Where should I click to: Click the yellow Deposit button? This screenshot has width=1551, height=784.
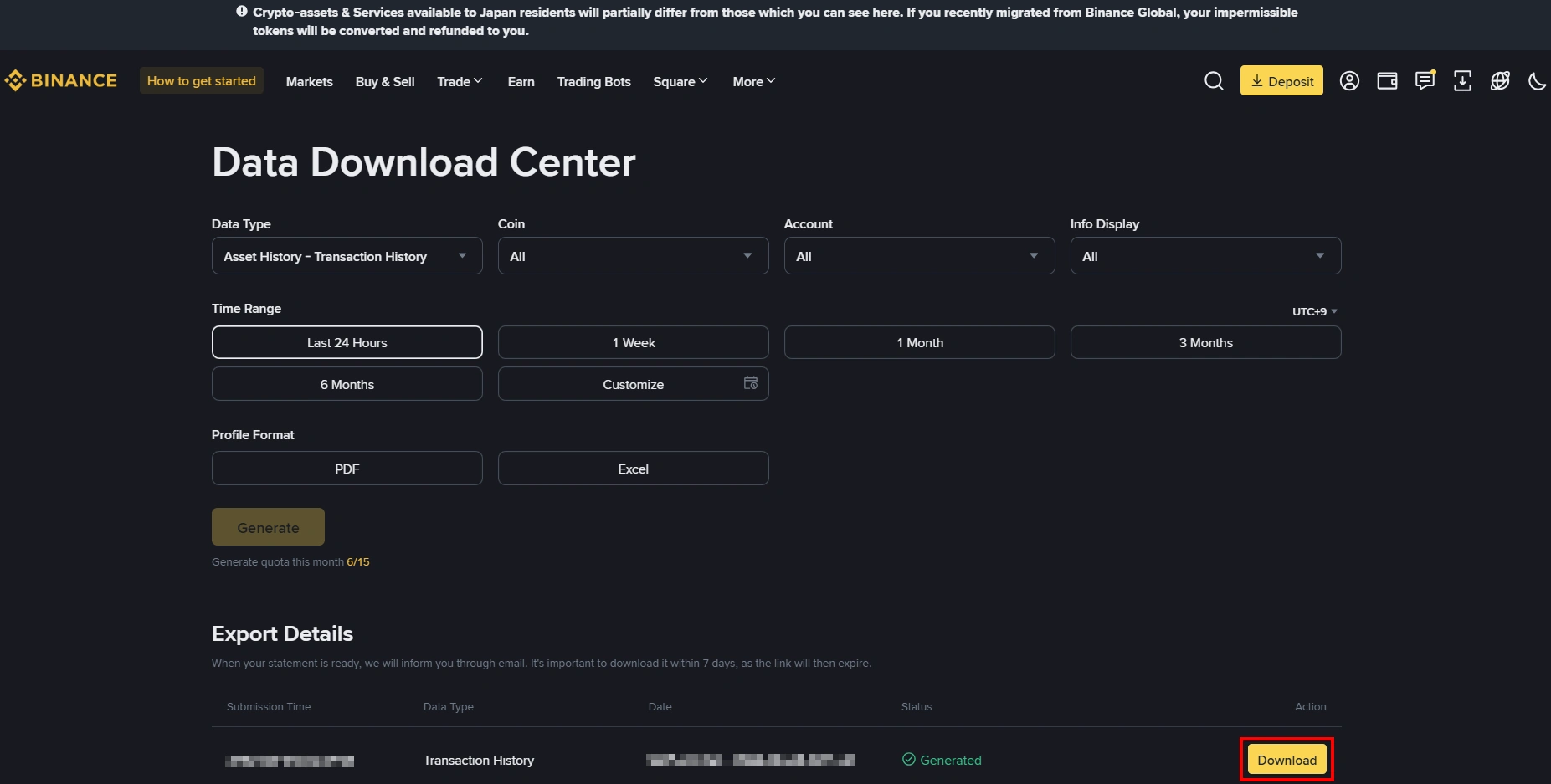(x=1281, y=80)
